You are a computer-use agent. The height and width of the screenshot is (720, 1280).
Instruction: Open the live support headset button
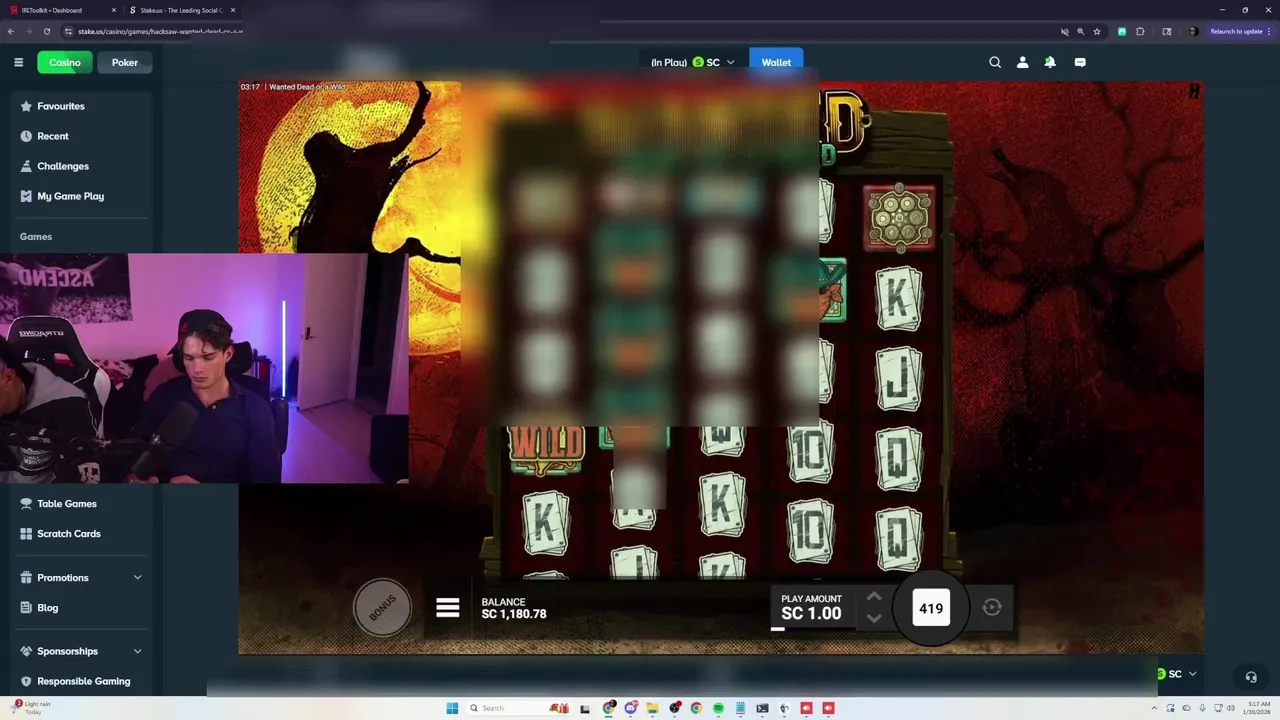(1250, 677)
